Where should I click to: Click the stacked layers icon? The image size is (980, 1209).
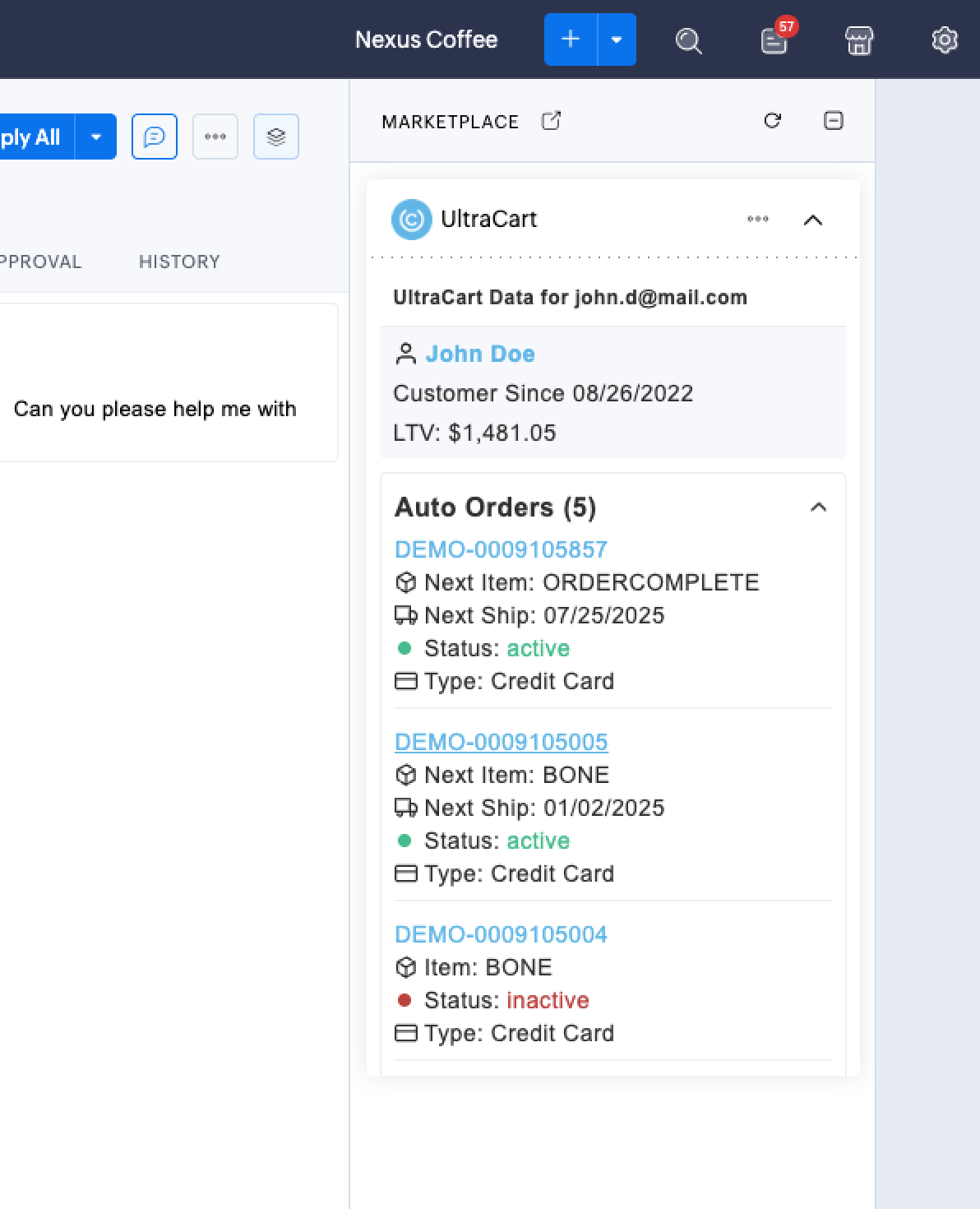(276, 137)
